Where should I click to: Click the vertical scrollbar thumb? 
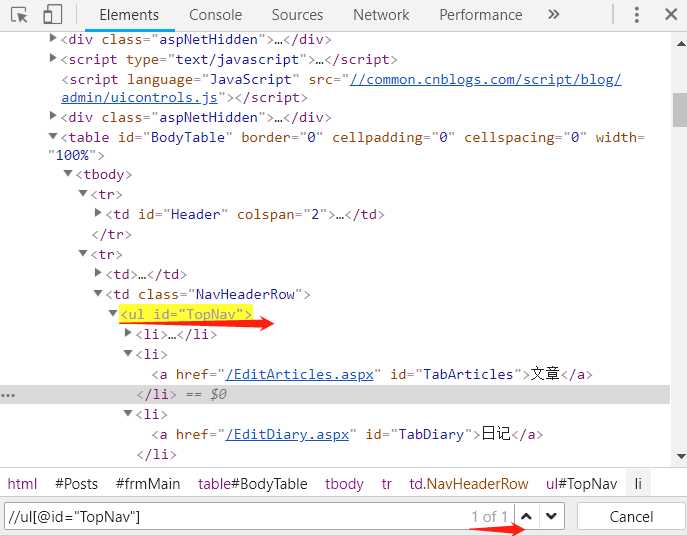point(680,110)
